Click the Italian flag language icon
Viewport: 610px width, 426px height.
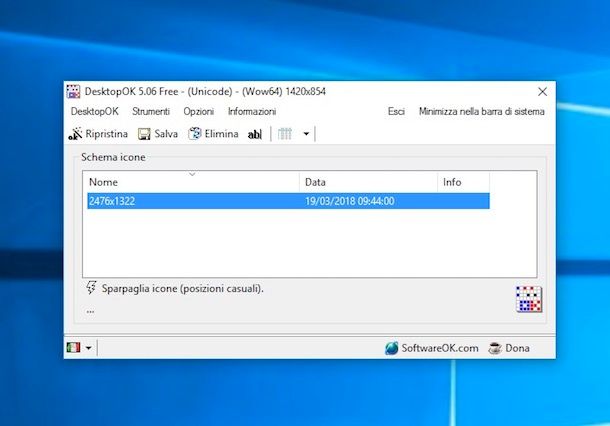73,347
